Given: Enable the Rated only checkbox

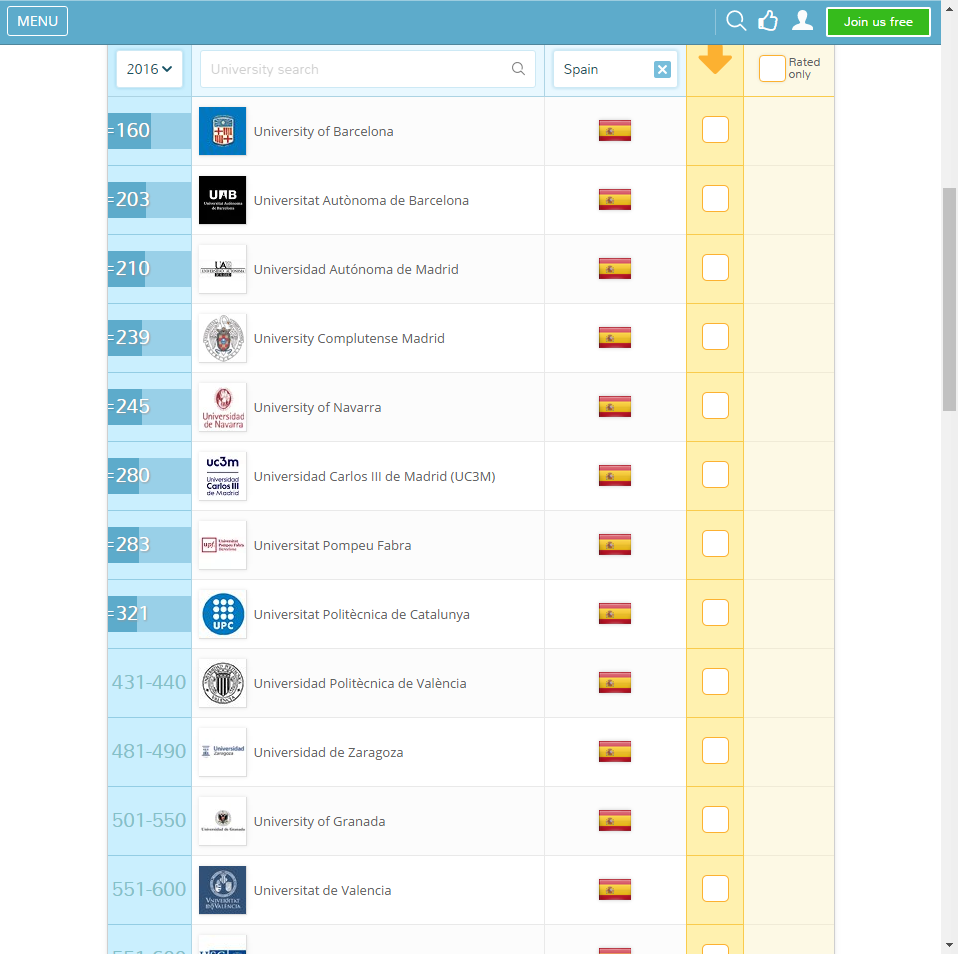Looking at the screenshot, I should point(772,68).
